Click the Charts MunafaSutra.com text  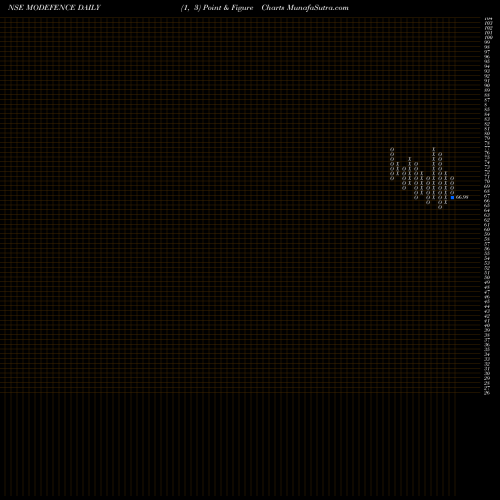pyautogui.click(x=305, y=8)
